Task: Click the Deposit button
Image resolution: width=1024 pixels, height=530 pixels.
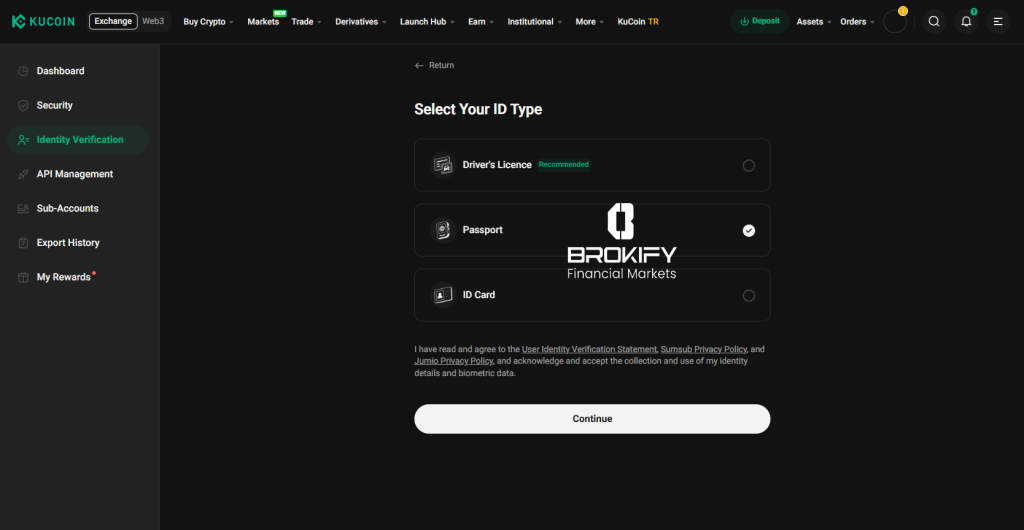Action: (x=760, y=22)
